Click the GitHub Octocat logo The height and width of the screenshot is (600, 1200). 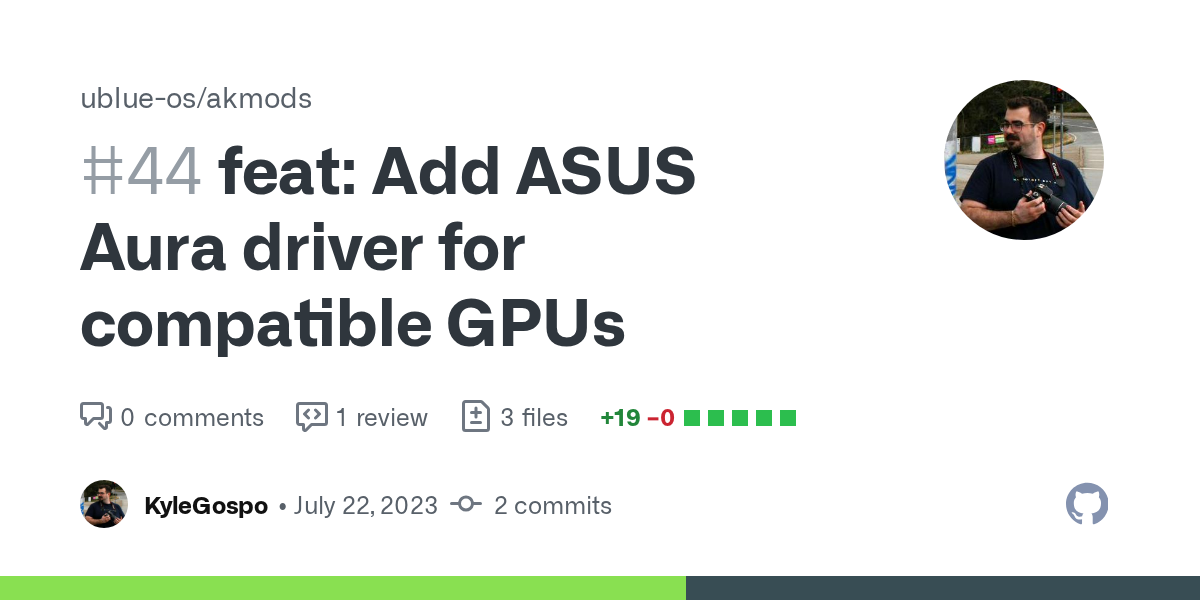coord(1087,505)
